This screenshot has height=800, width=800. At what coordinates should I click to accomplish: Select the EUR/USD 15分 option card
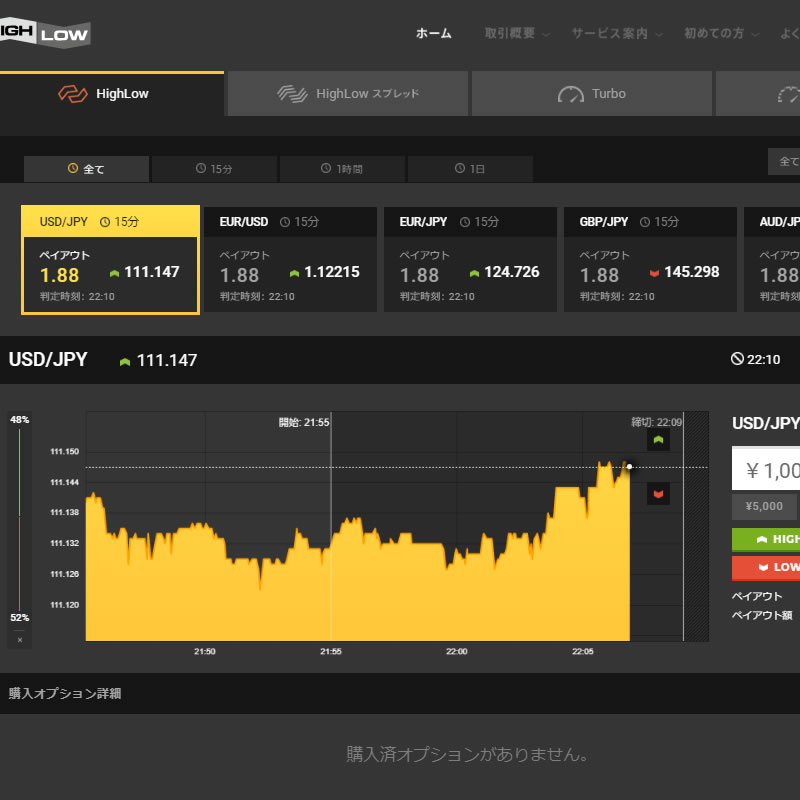click(x=290, y=260)
